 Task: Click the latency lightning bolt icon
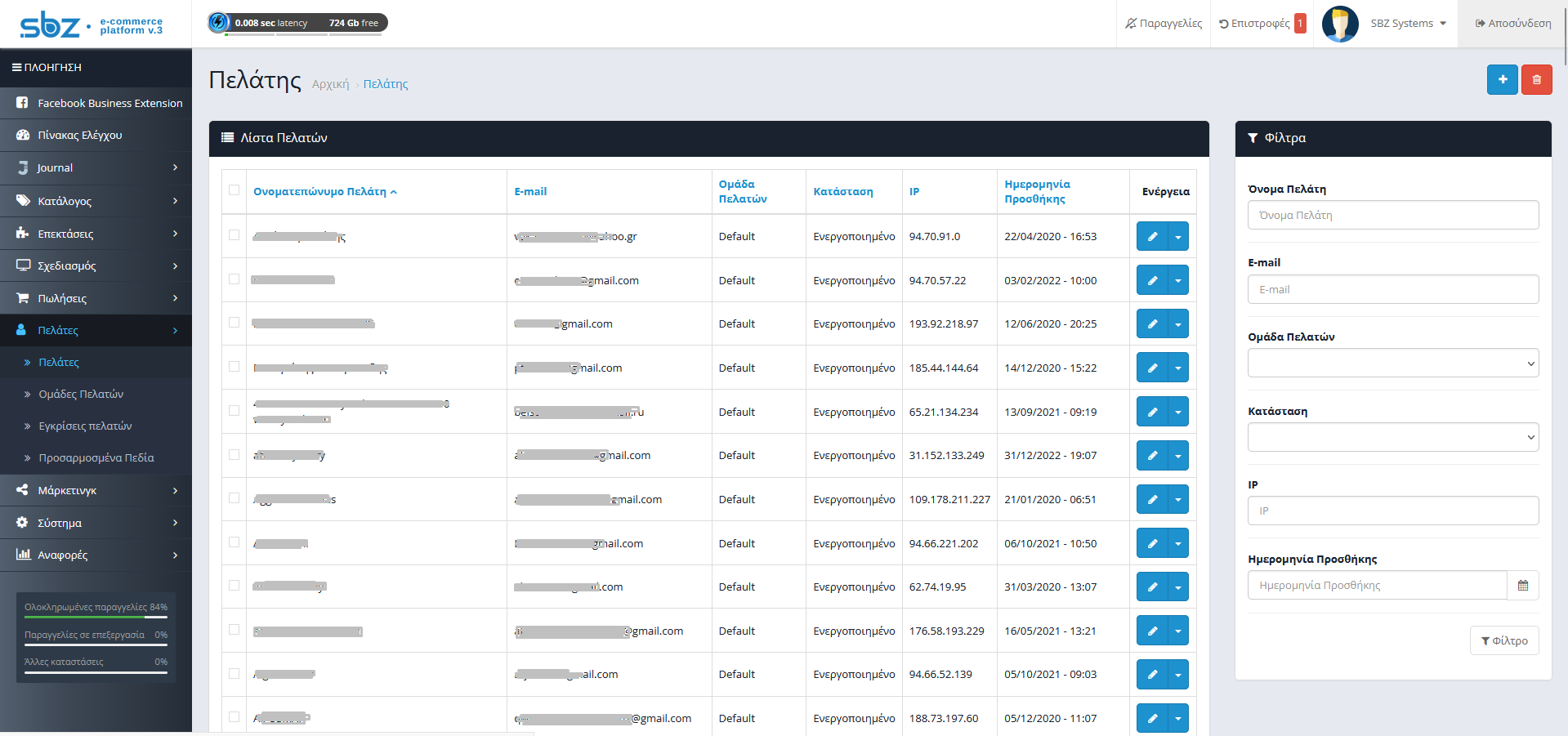(x=219, y=23)
